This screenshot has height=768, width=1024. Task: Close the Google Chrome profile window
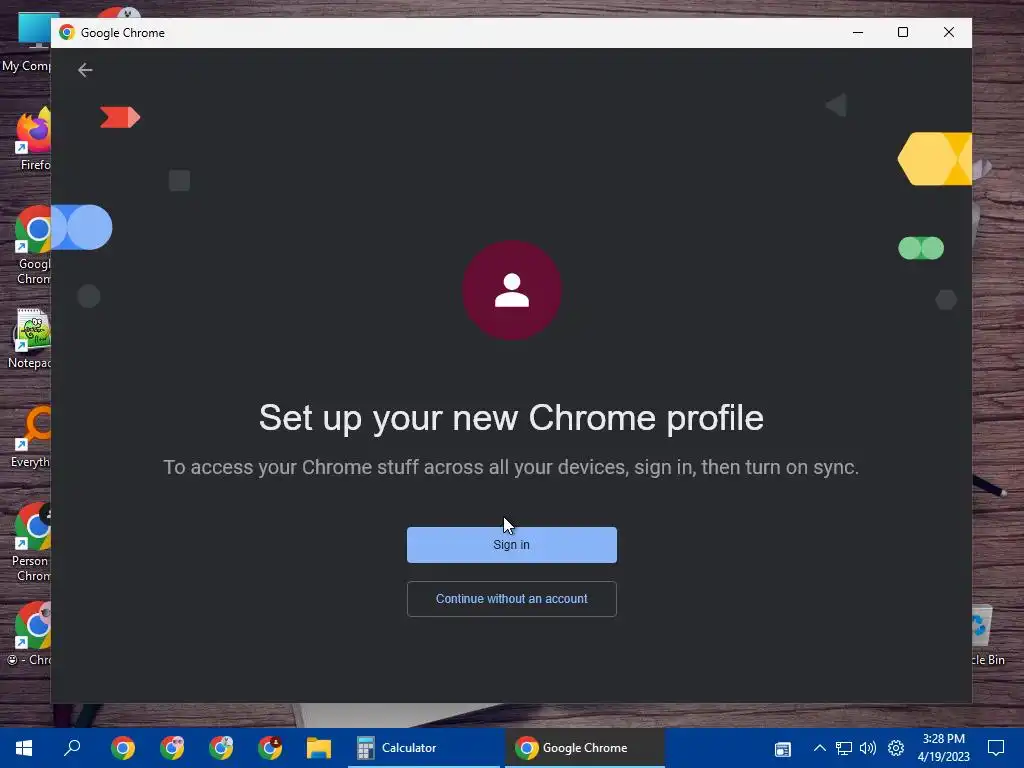point(949,32)
